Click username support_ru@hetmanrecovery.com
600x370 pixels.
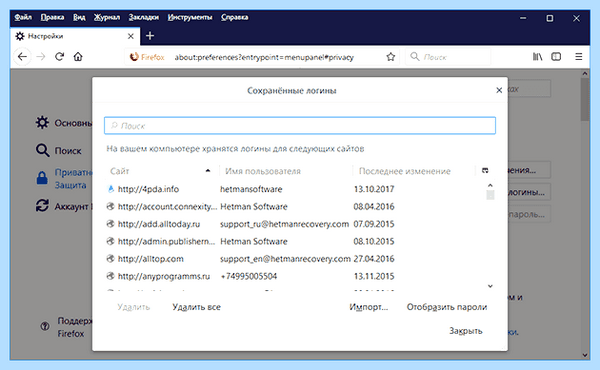[x=284, y=224]
